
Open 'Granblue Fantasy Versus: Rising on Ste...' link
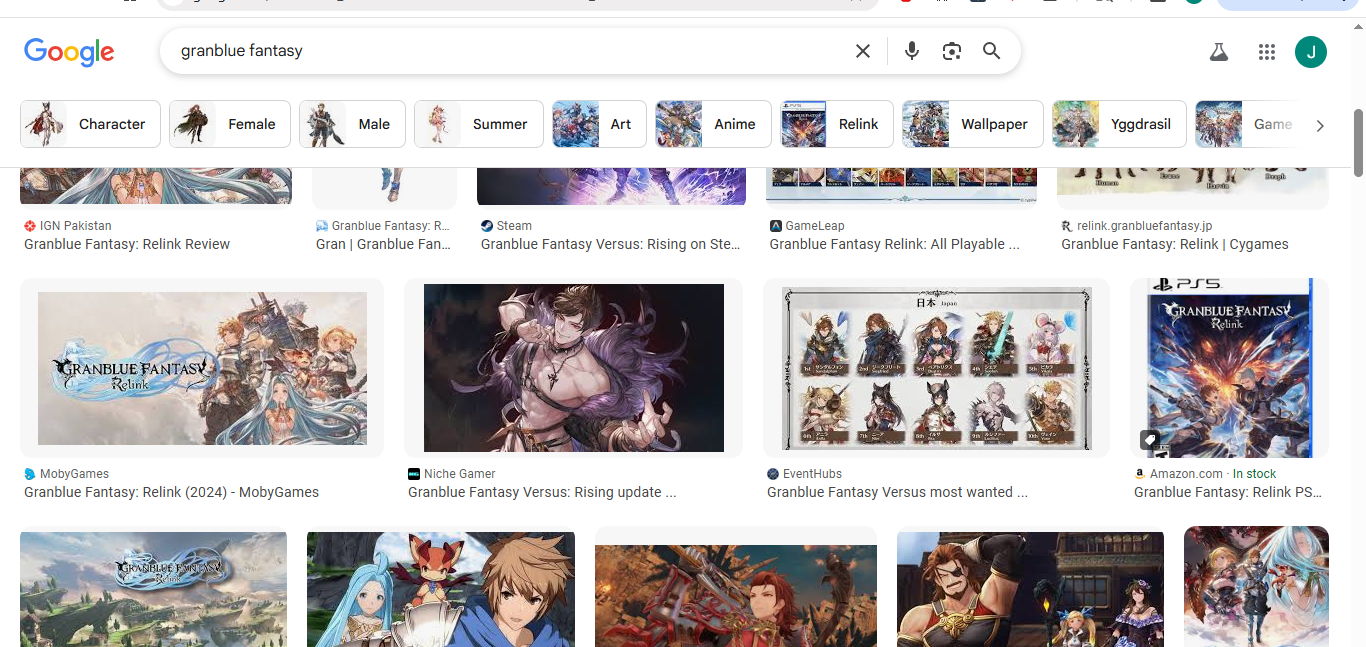611,244
